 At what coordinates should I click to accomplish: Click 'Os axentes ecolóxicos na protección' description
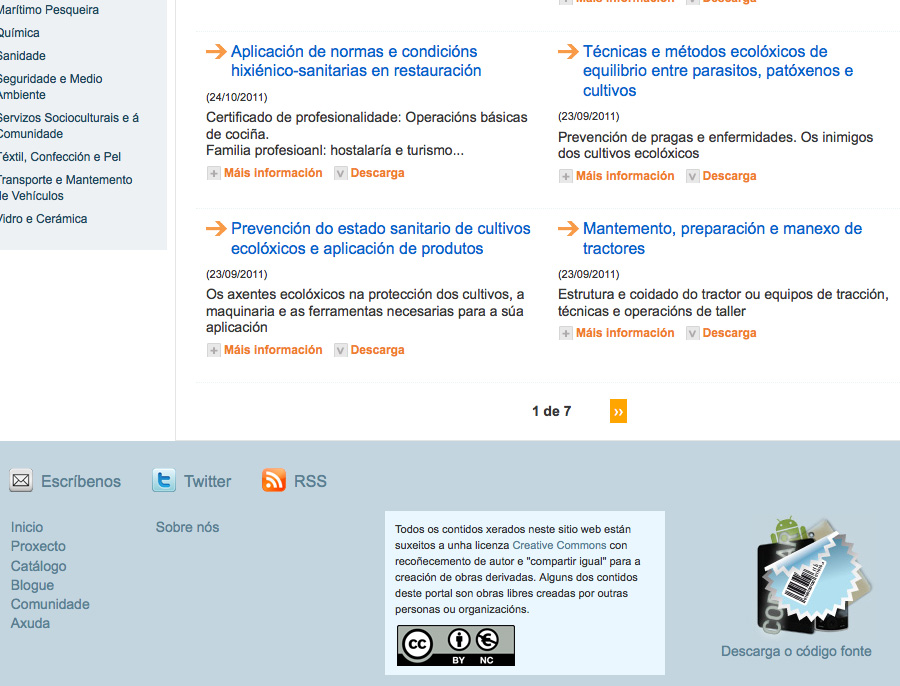tap(365, 311)
